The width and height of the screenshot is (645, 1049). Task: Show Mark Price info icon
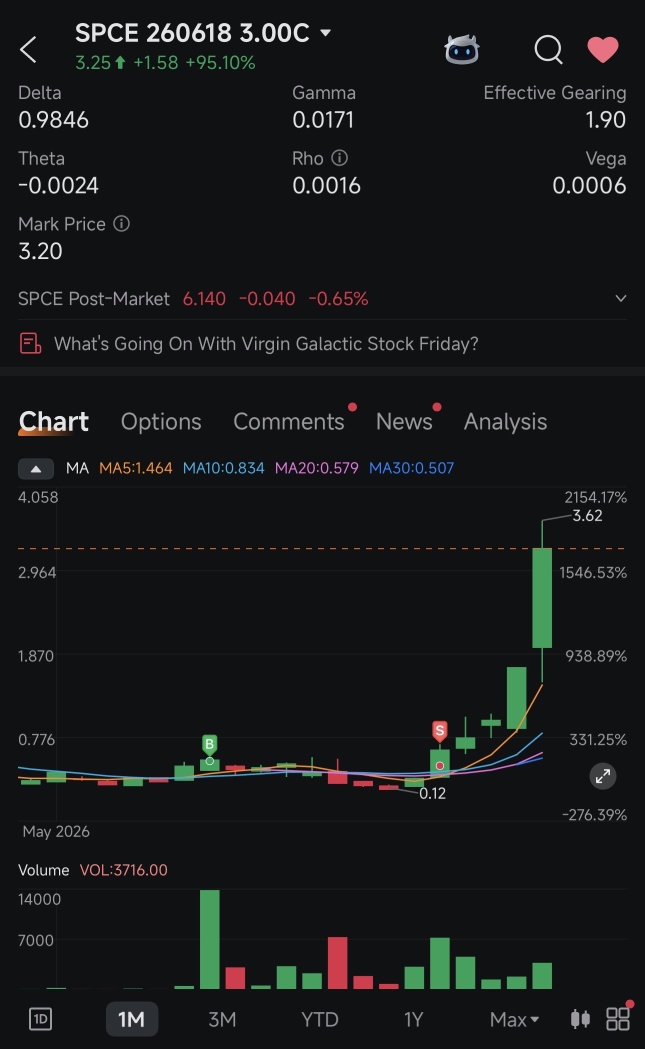[x=121, y=223]
